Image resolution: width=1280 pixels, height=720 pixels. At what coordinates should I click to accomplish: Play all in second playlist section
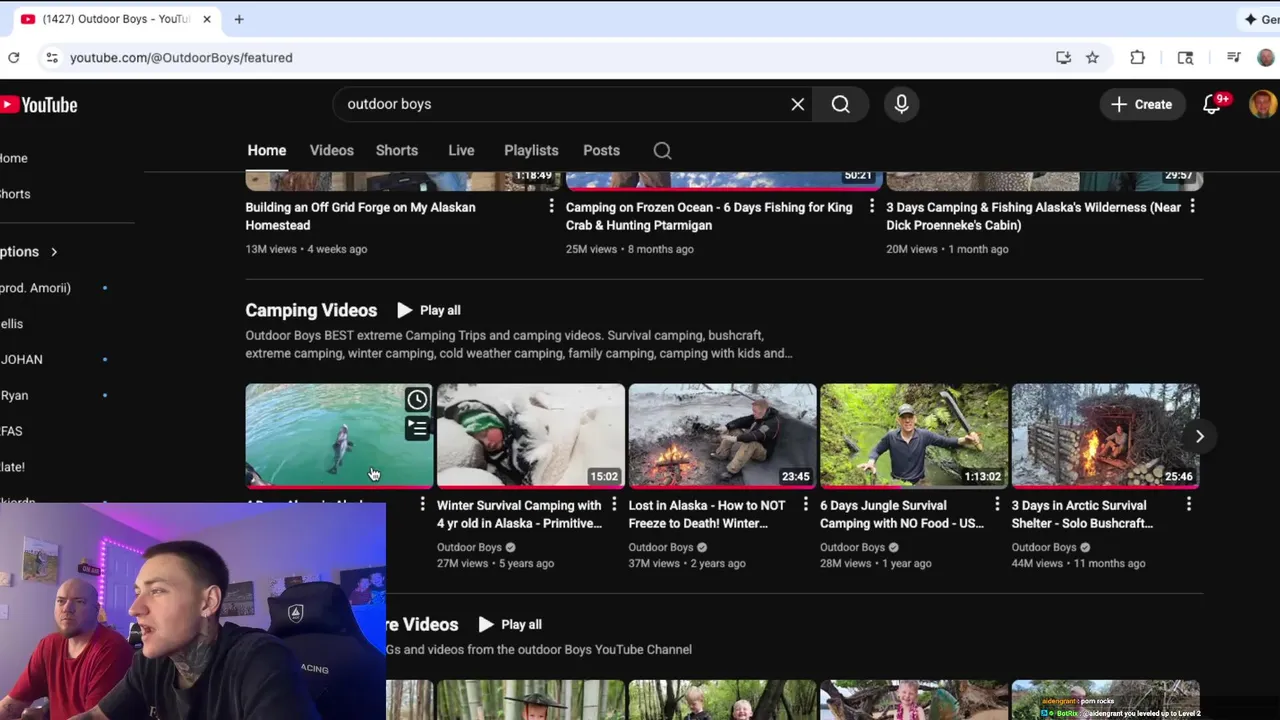(510, 624)
